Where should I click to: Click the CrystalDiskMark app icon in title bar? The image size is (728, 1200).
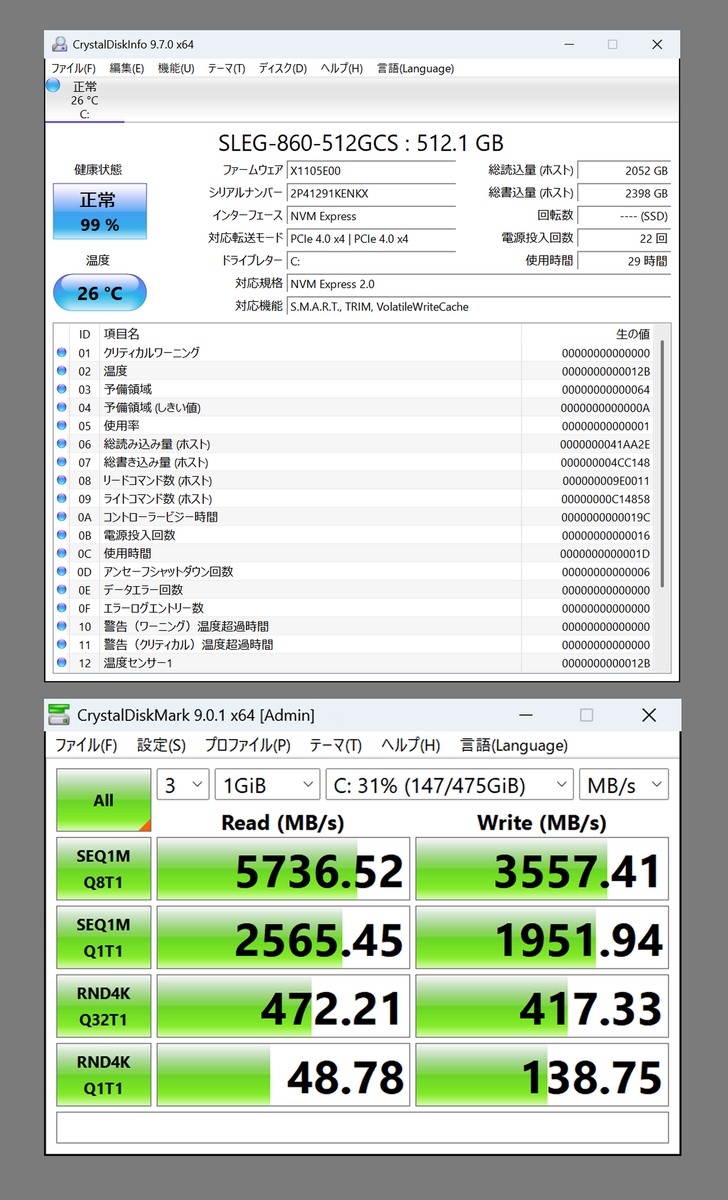tap(61, 715)
